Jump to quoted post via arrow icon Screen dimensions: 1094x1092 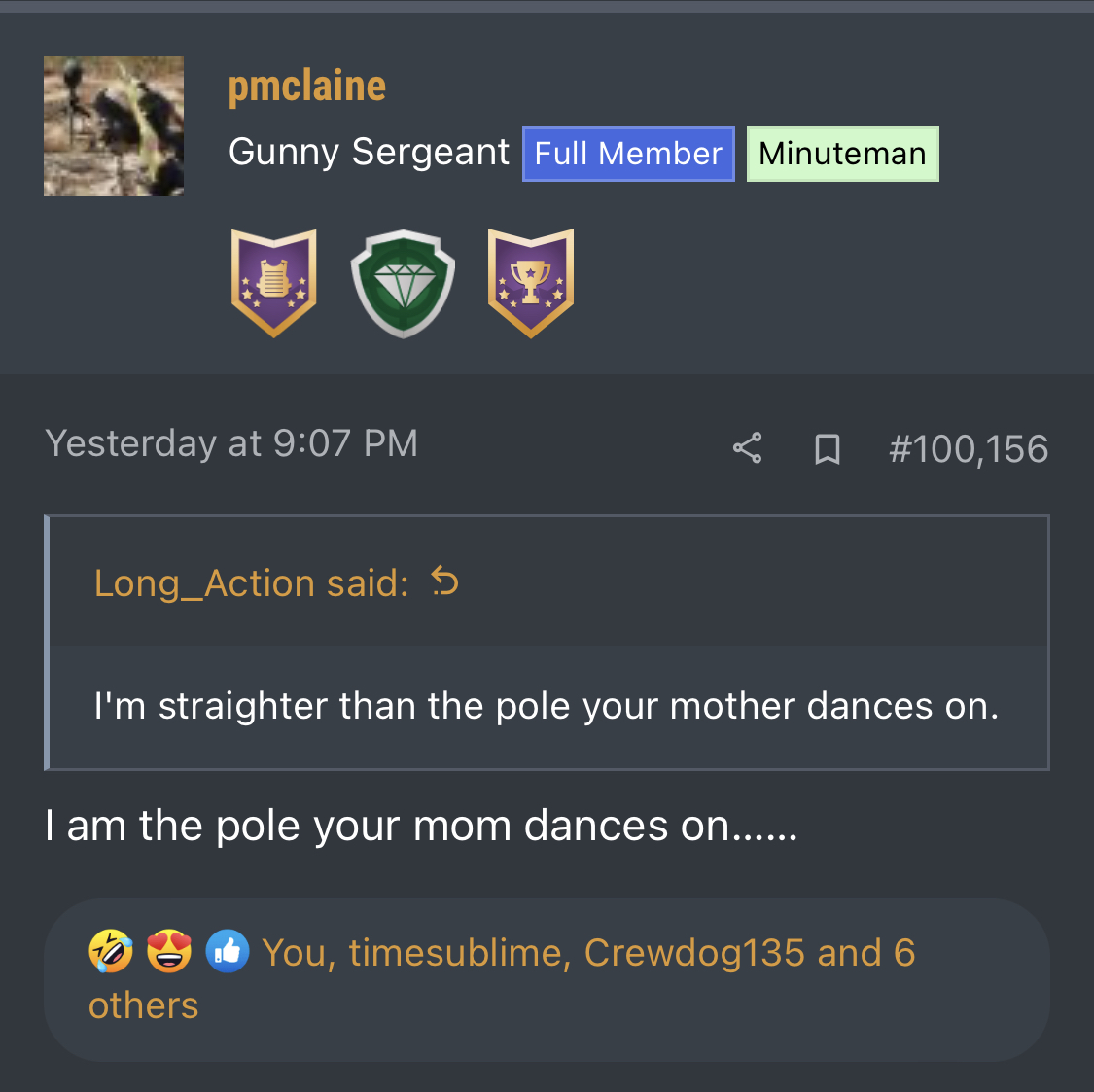click(x=444, y=581)
